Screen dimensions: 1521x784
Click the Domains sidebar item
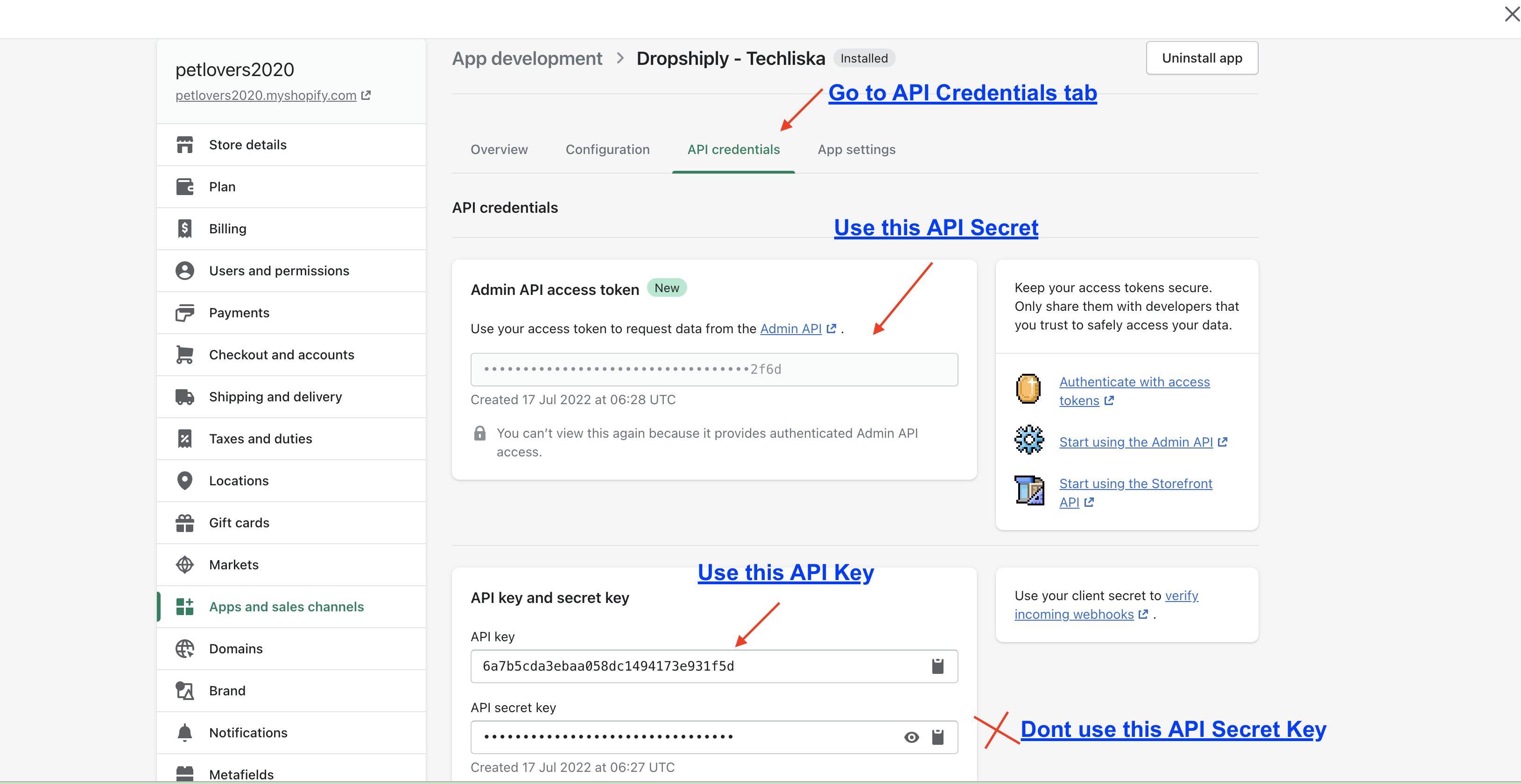(x=236, y=649)
